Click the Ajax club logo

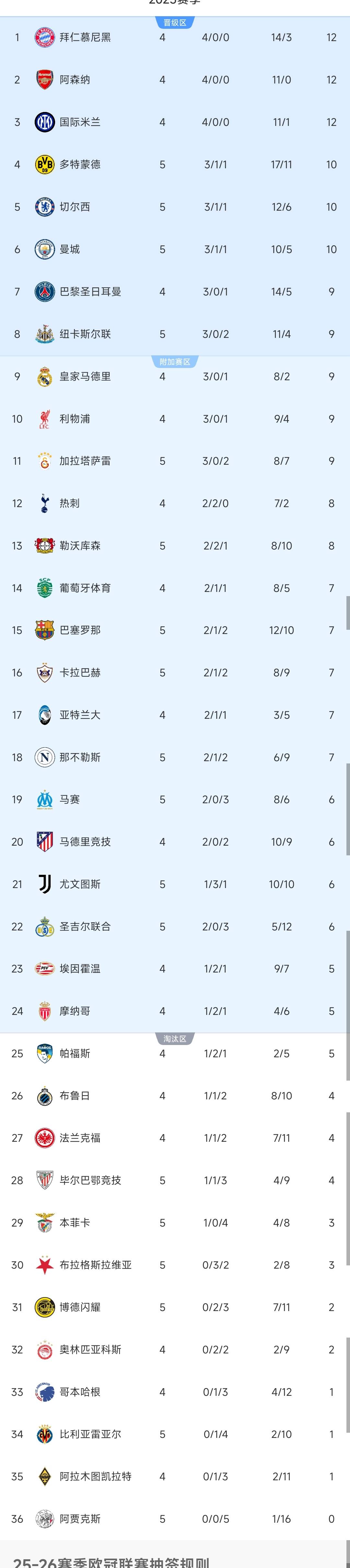pyautogui.click(x=44, y=1519)
